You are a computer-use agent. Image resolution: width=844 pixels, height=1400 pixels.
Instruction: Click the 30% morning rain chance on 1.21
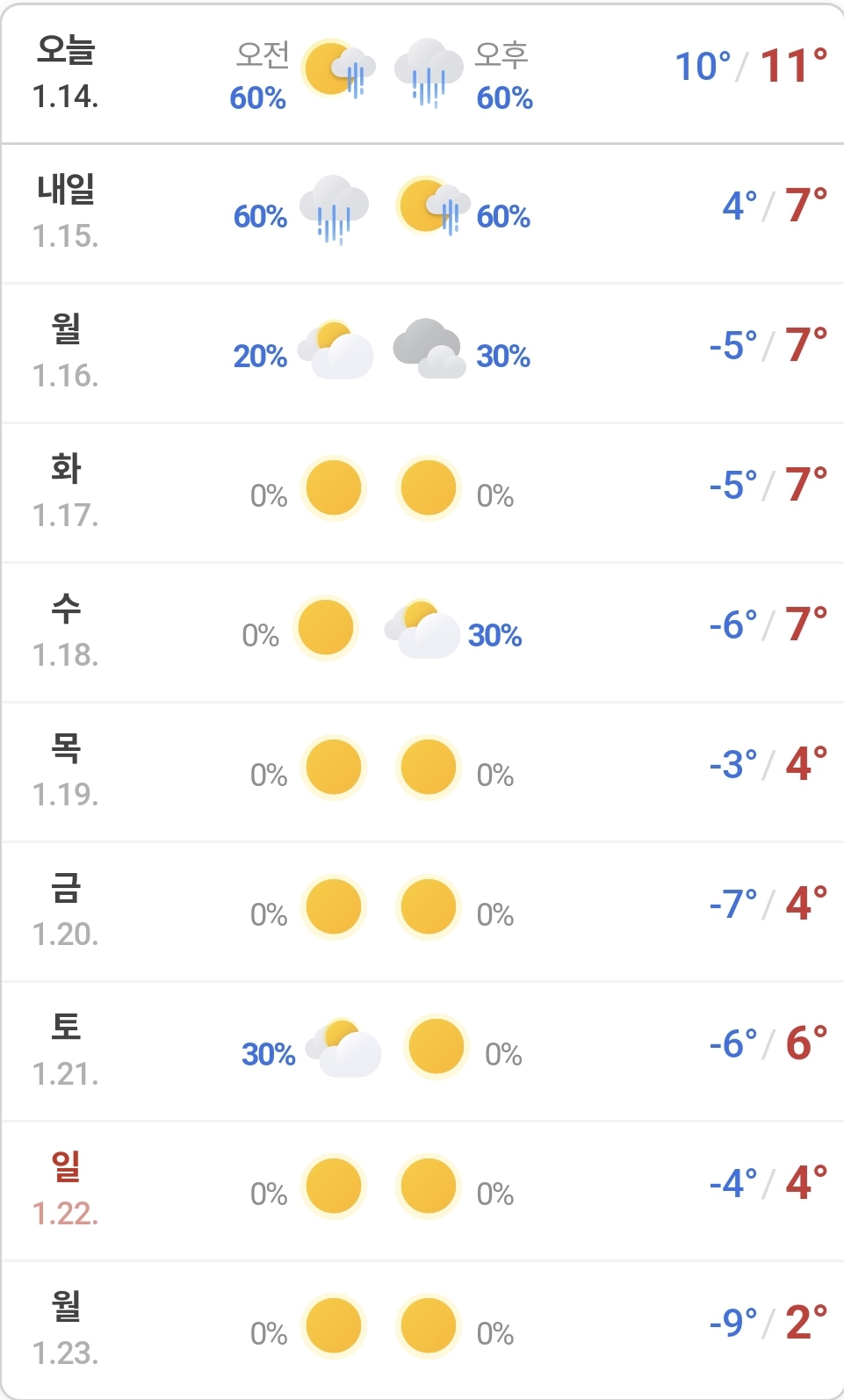(x=268, y=1054)
